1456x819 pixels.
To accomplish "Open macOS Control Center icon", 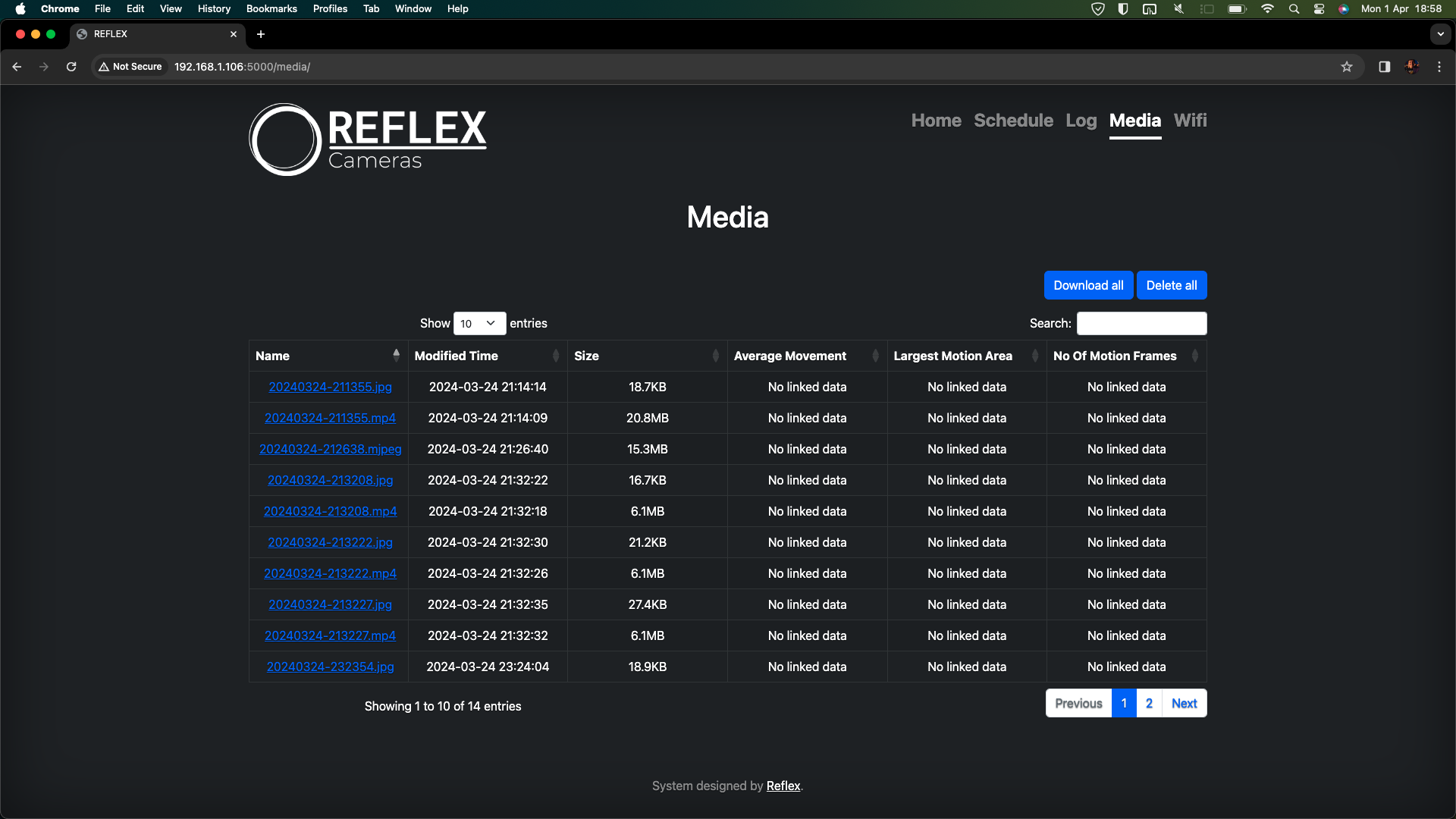I will (x=1319, y=9).
